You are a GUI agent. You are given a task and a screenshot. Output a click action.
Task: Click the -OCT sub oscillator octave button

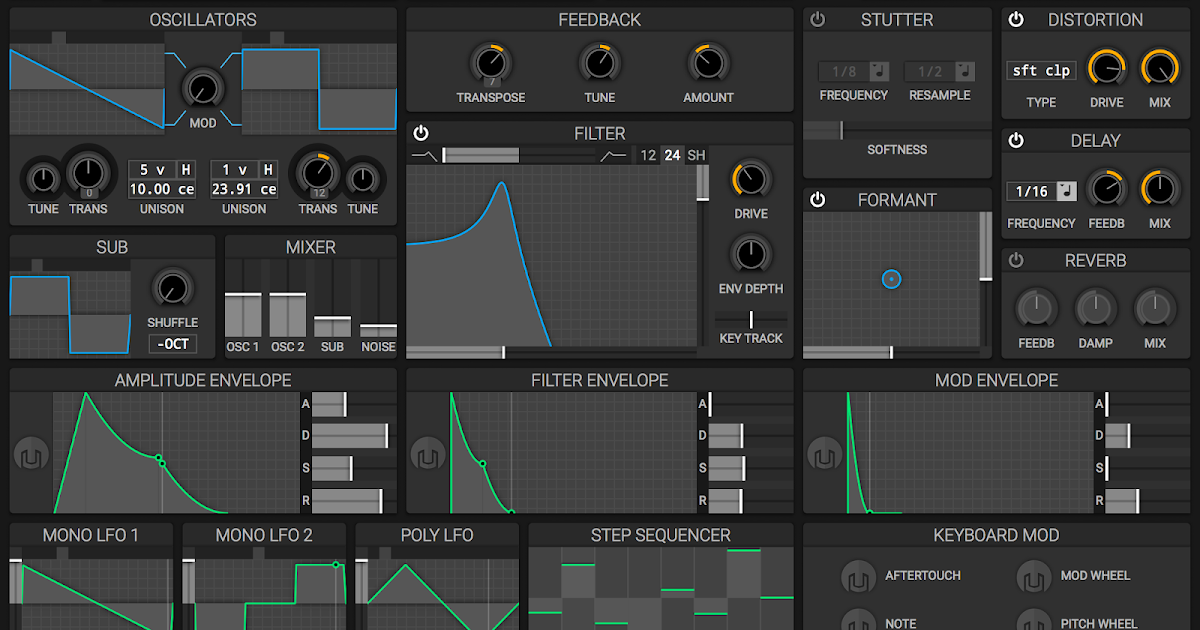coord(173,343)
